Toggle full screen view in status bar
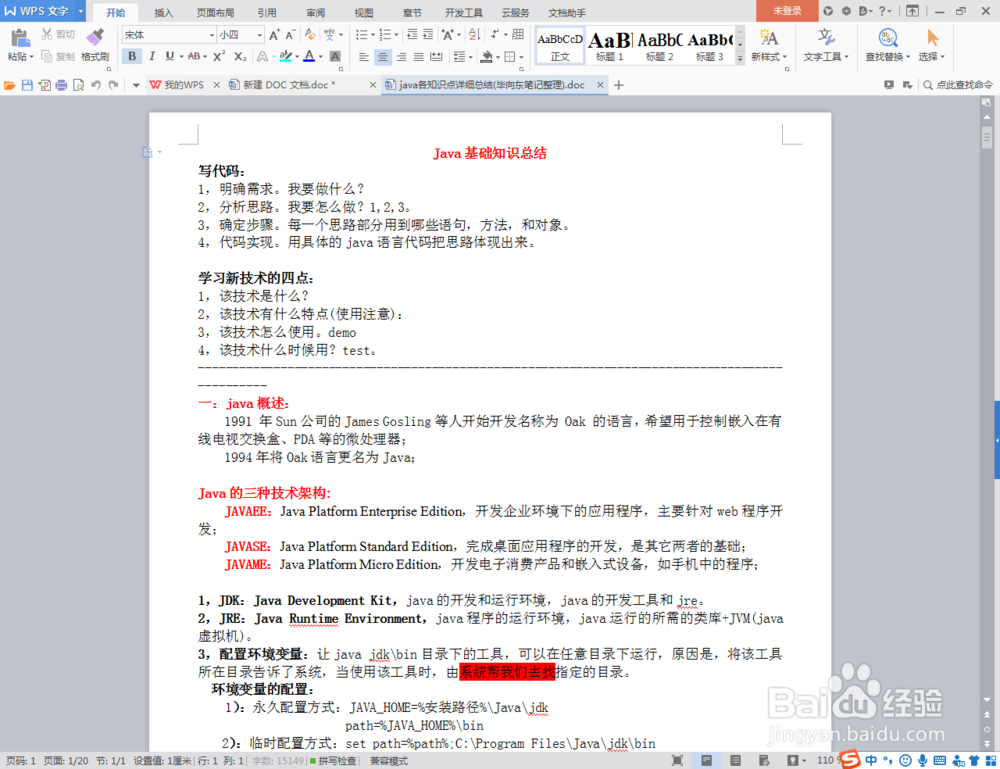 [x=677, y=760]
